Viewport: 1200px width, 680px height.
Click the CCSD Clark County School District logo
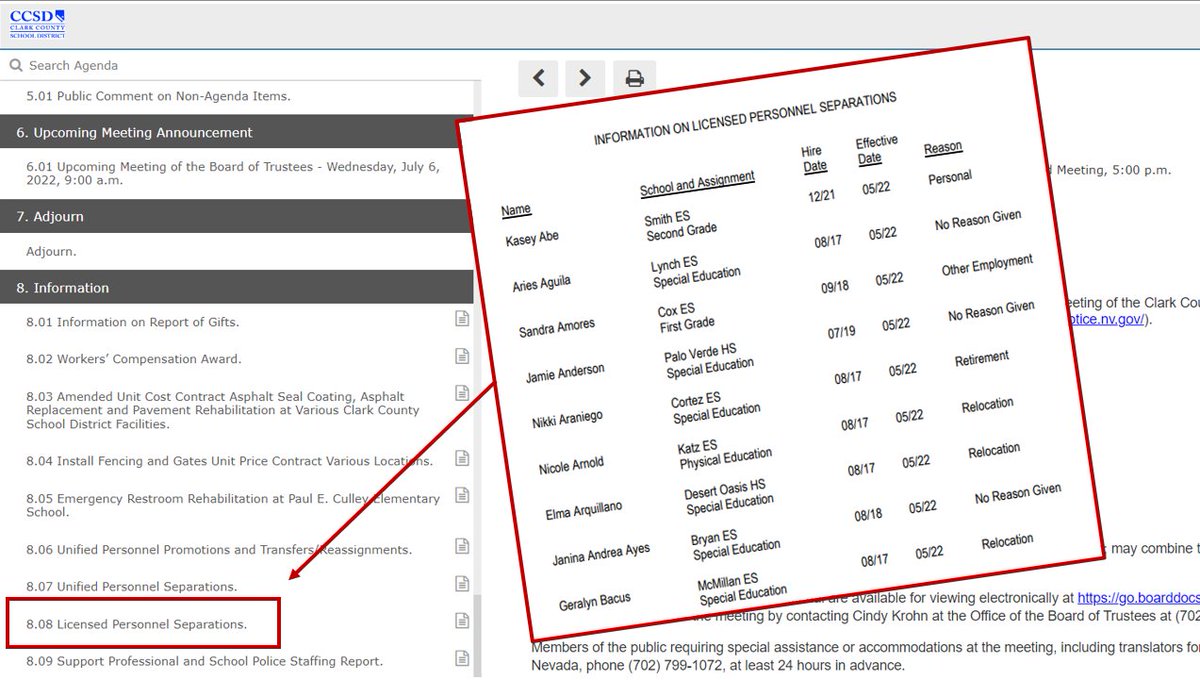pyautogui.click(x=38, y=23)
